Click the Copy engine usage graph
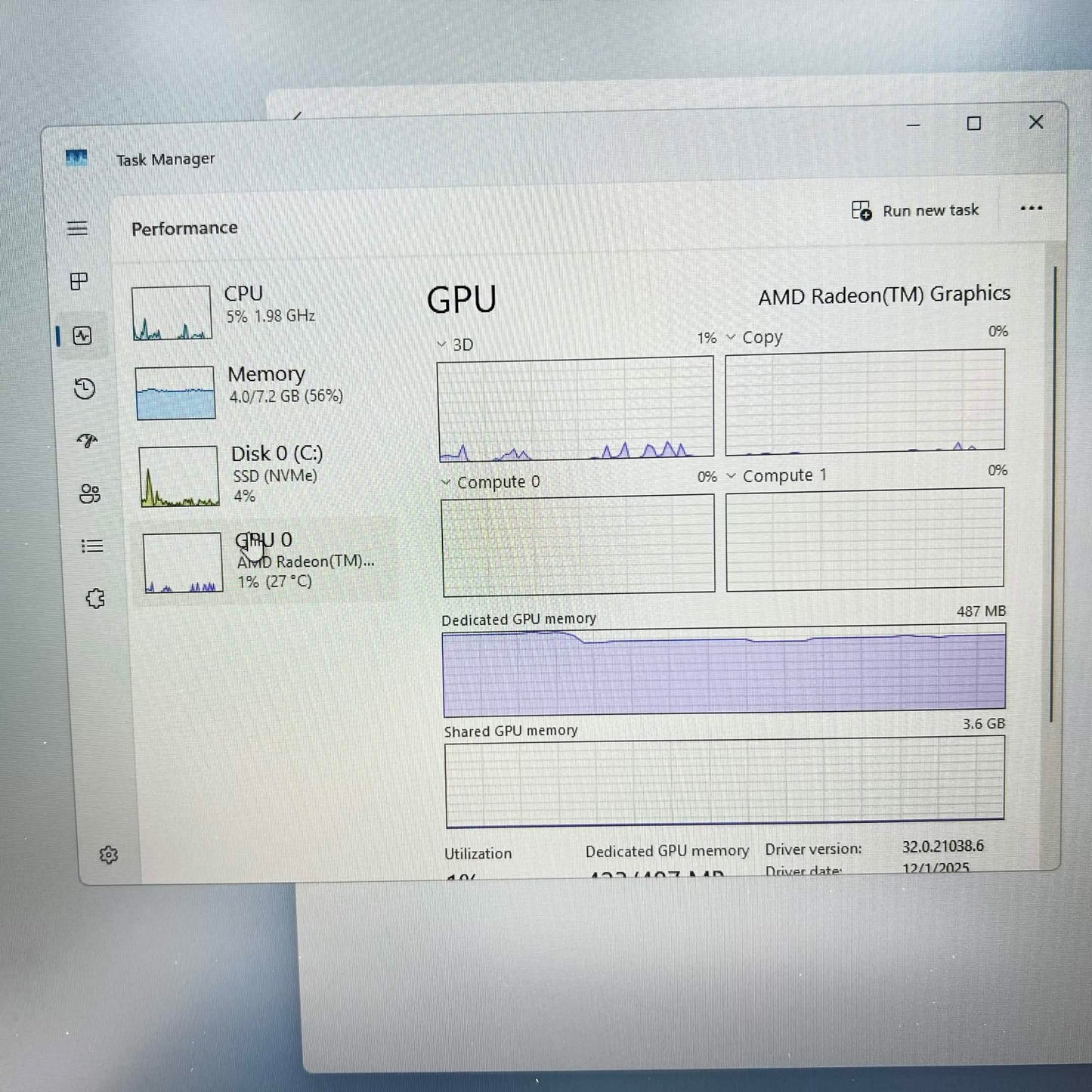1092x1092 pixels. 865,402
